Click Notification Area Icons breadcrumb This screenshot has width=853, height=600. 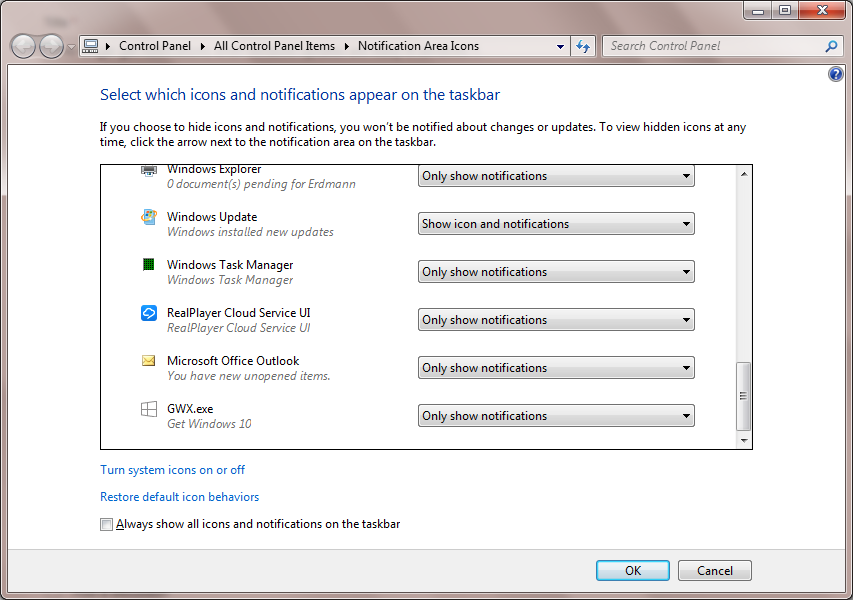(418, 46)
